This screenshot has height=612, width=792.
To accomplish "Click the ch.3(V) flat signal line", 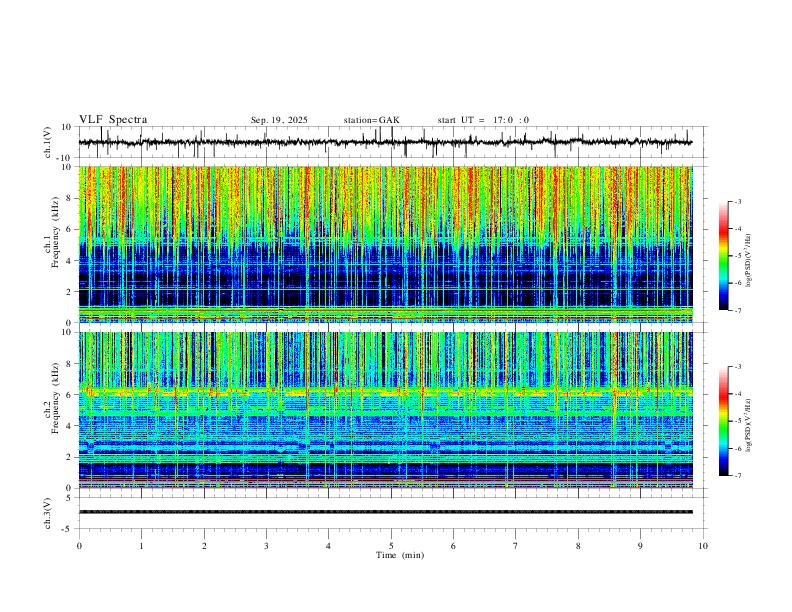I will click(385, 512).
